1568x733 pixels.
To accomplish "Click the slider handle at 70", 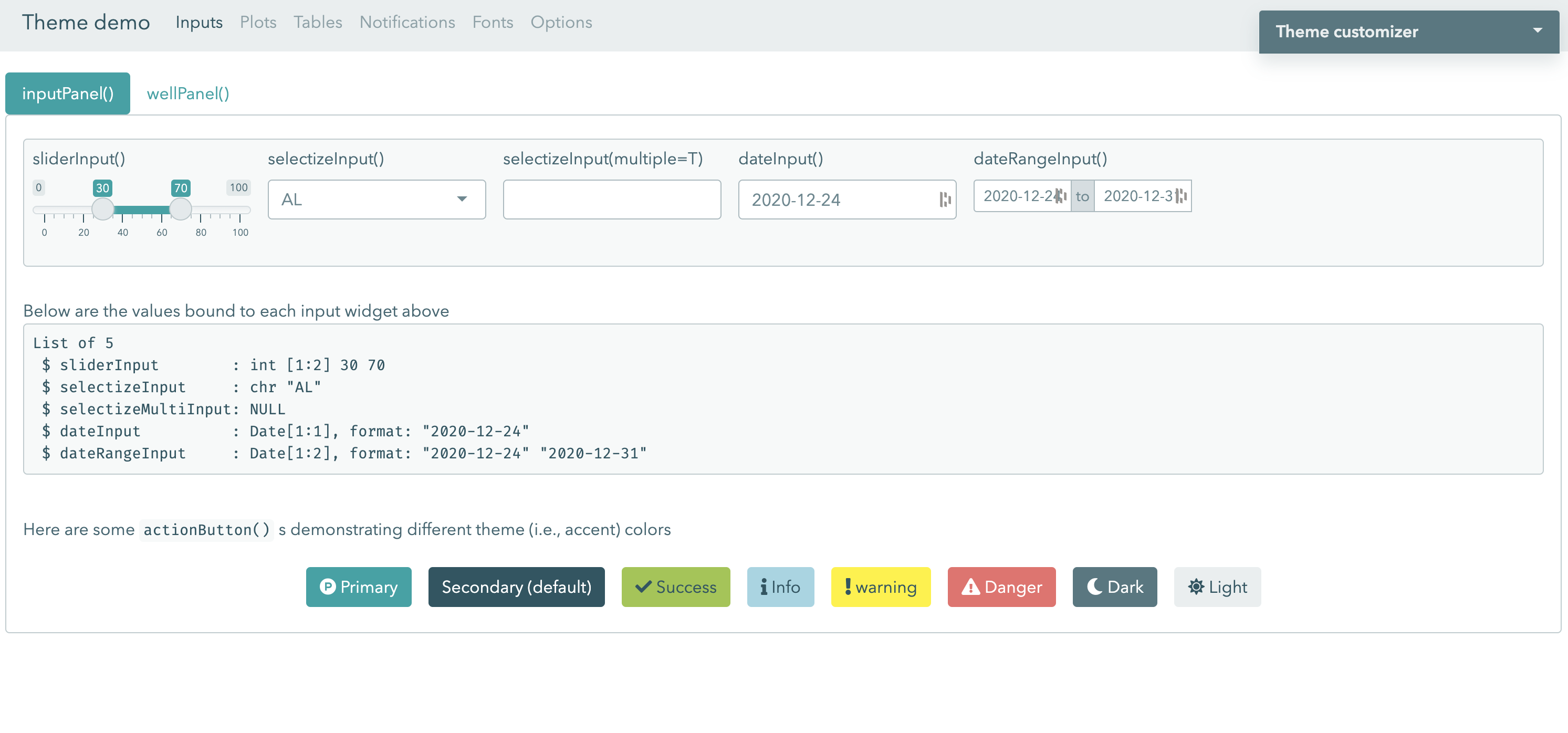I will [x=180, y=209].
